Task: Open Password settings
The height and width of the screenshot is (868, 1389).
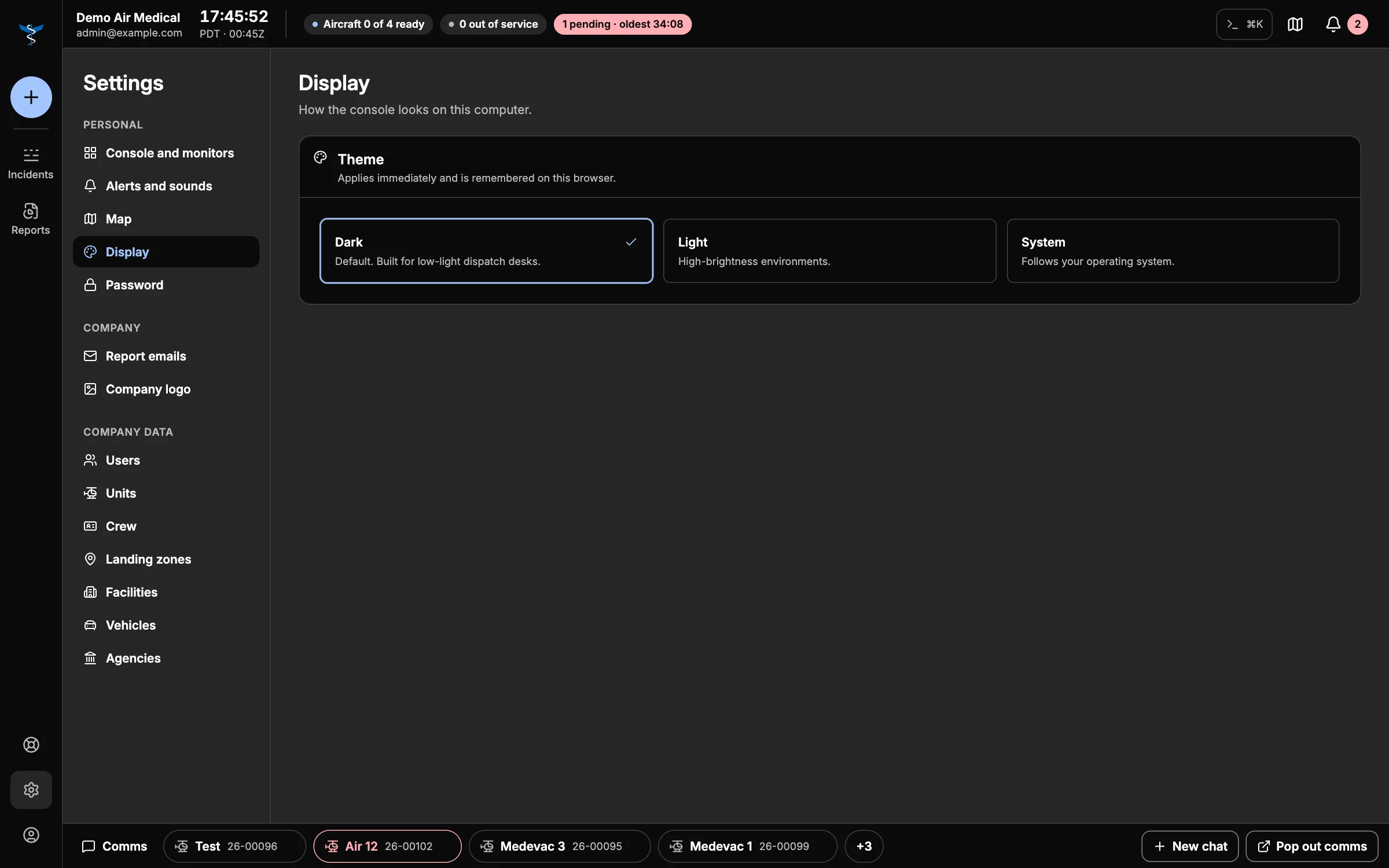Action: click(166, 285)
